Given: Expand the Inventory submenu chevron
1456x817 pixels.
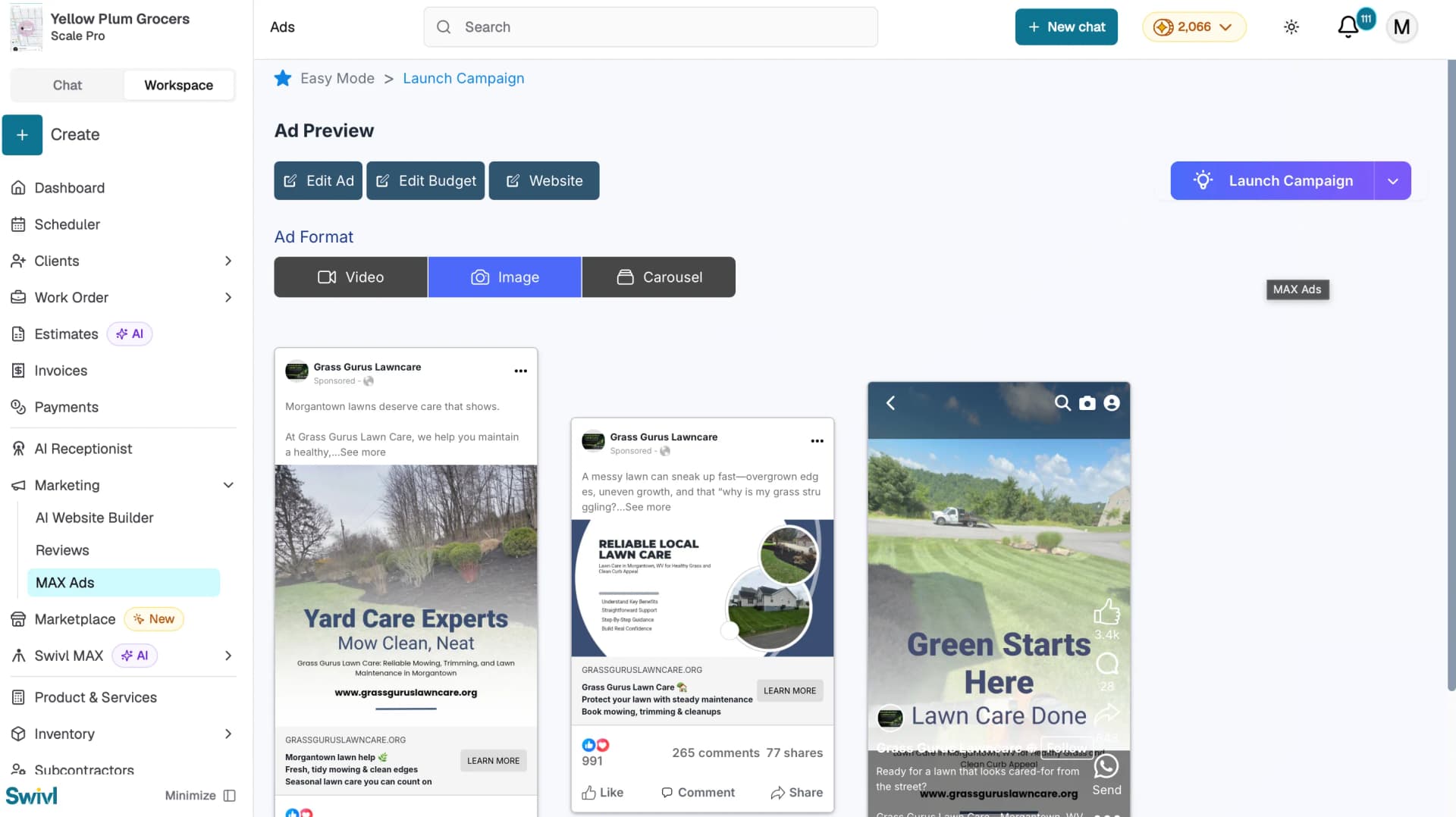Looking at the screenshot, I should pyautogui.click(x=228, y=734).
